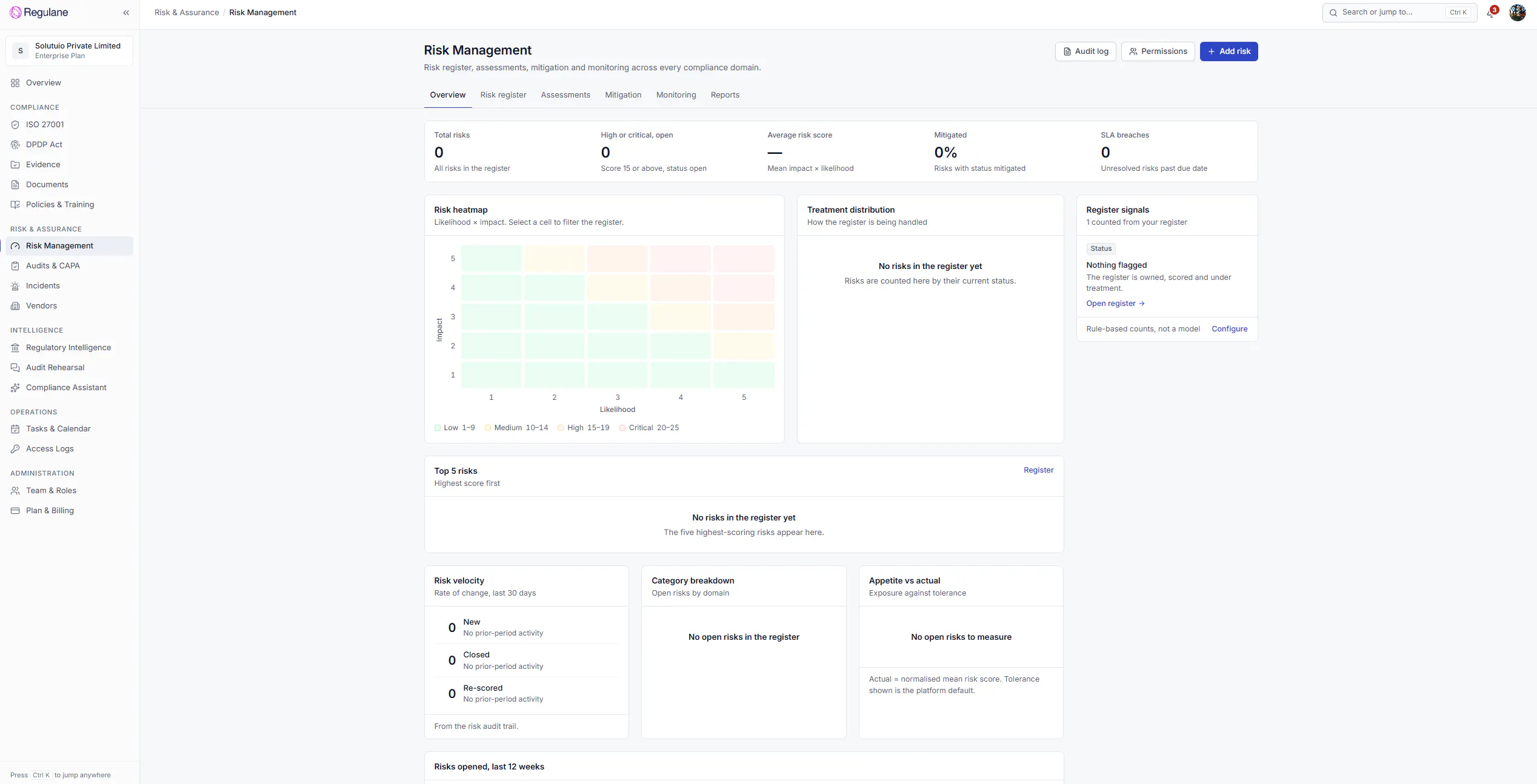Click the Register link in Top 5 risks
The image size is (1537, 784).
click(1038, 470)
